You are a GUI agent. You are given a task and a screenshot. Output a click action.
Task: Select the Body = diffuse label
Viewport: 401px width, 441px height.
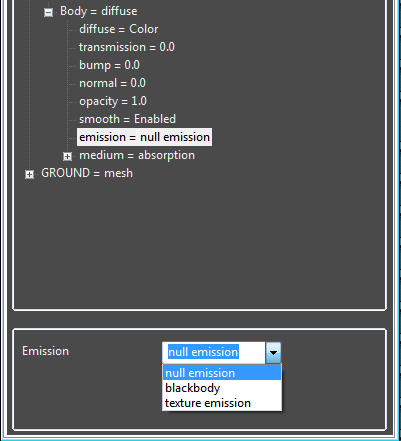pos(98,11)
